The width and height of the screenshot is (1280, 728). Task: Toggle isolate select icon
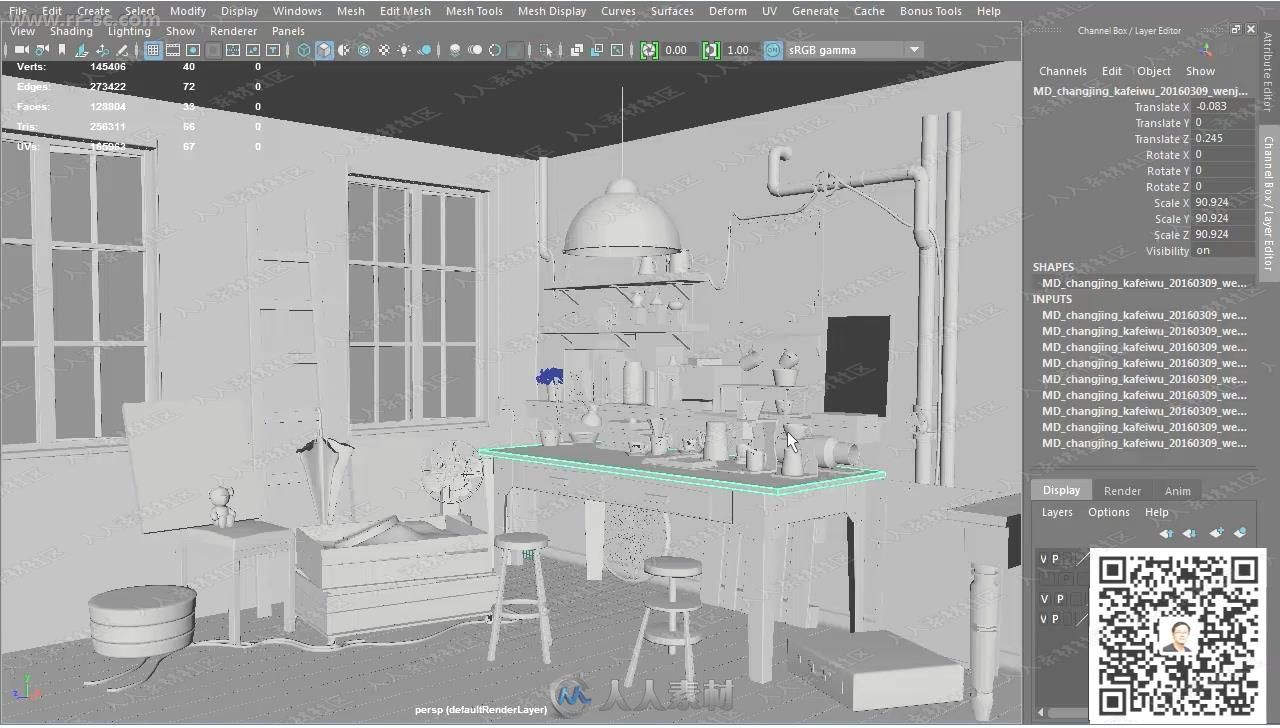click(x=546, y=49)
